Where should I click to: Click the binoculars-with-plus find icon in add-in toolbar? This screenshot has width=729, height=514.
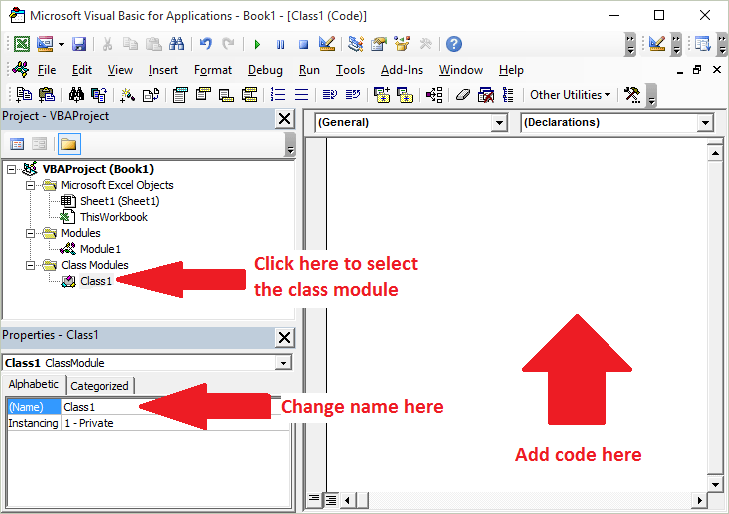coord(76,95)
